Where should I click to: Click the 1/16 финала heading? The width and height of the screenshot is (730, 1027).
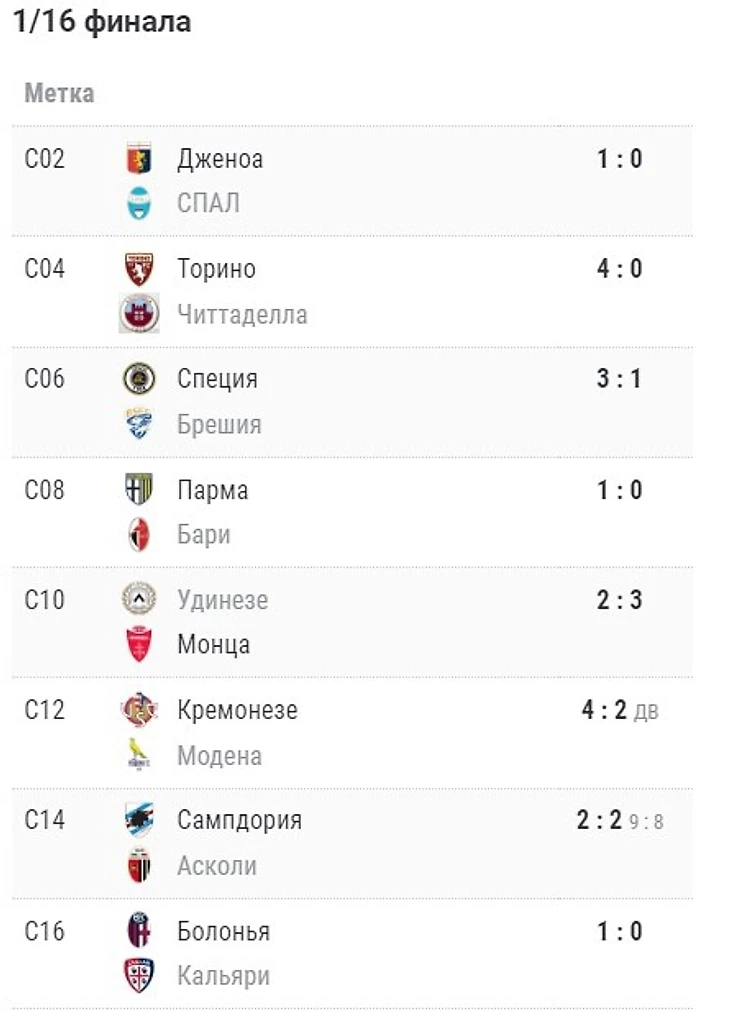point(102,21)
